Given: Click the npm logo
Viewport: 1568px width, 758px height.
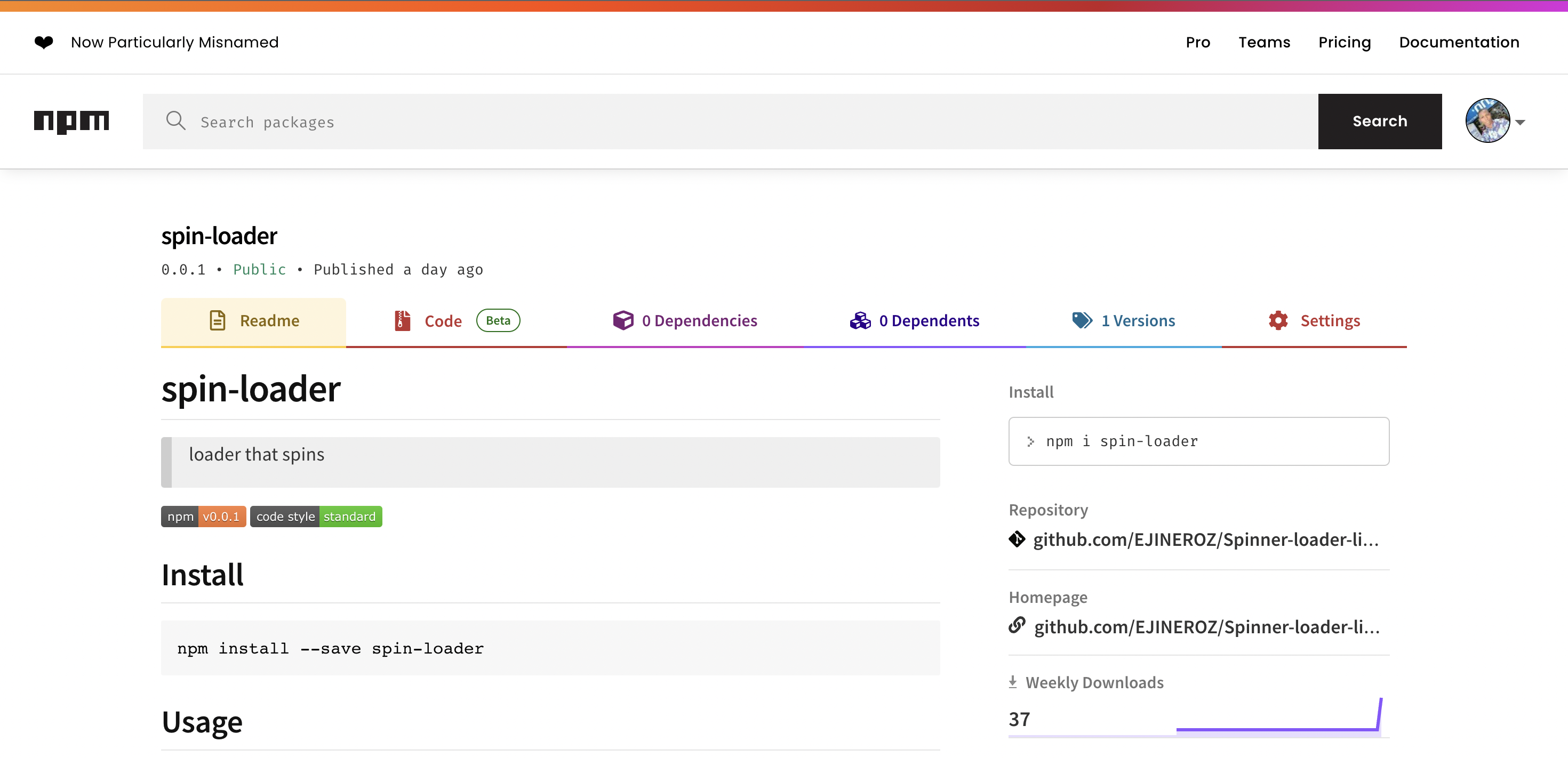Looking at the screenshot, I should 71,122.
